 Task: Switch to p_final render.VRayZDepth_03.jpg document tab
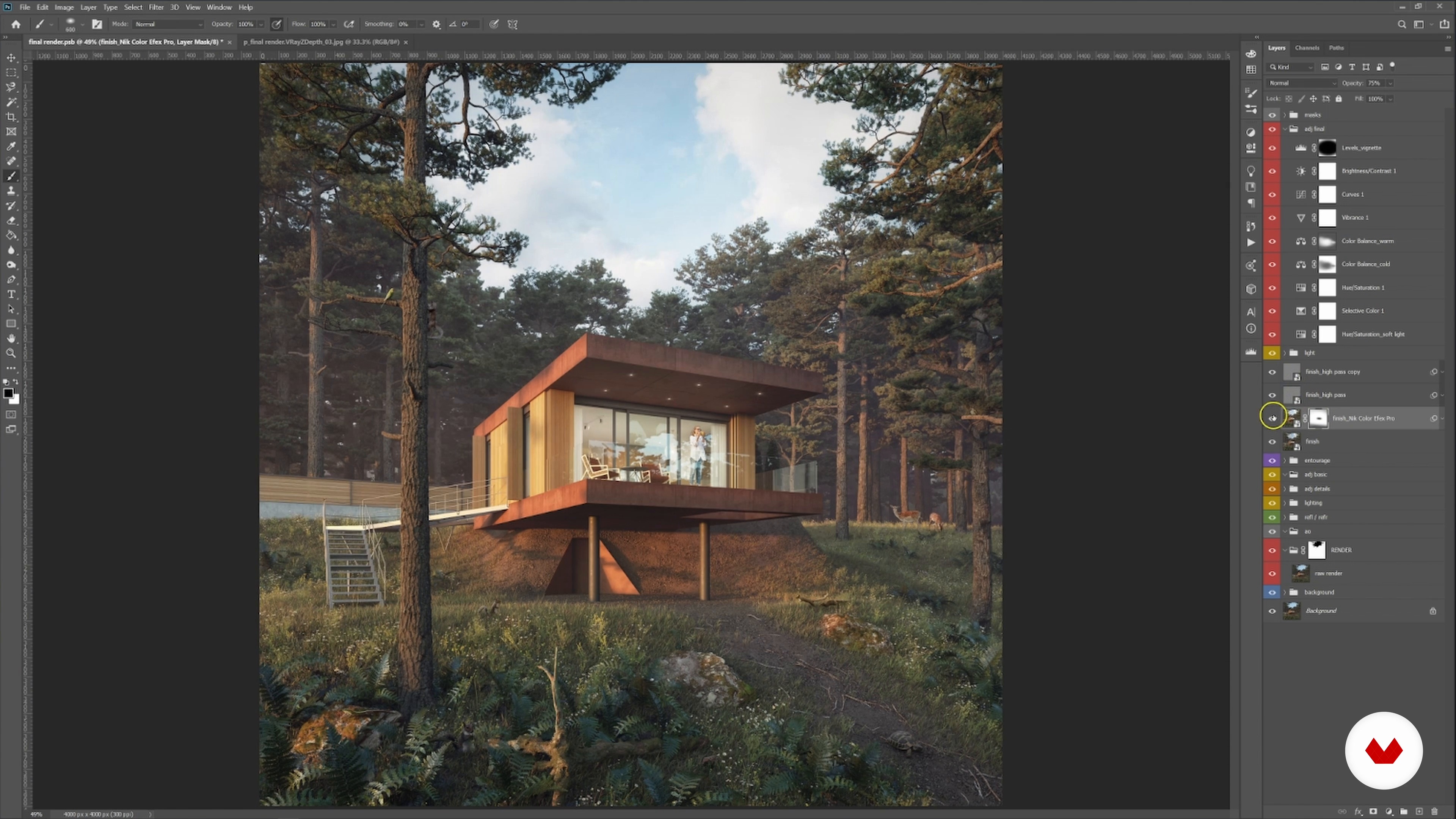[321, 42]
